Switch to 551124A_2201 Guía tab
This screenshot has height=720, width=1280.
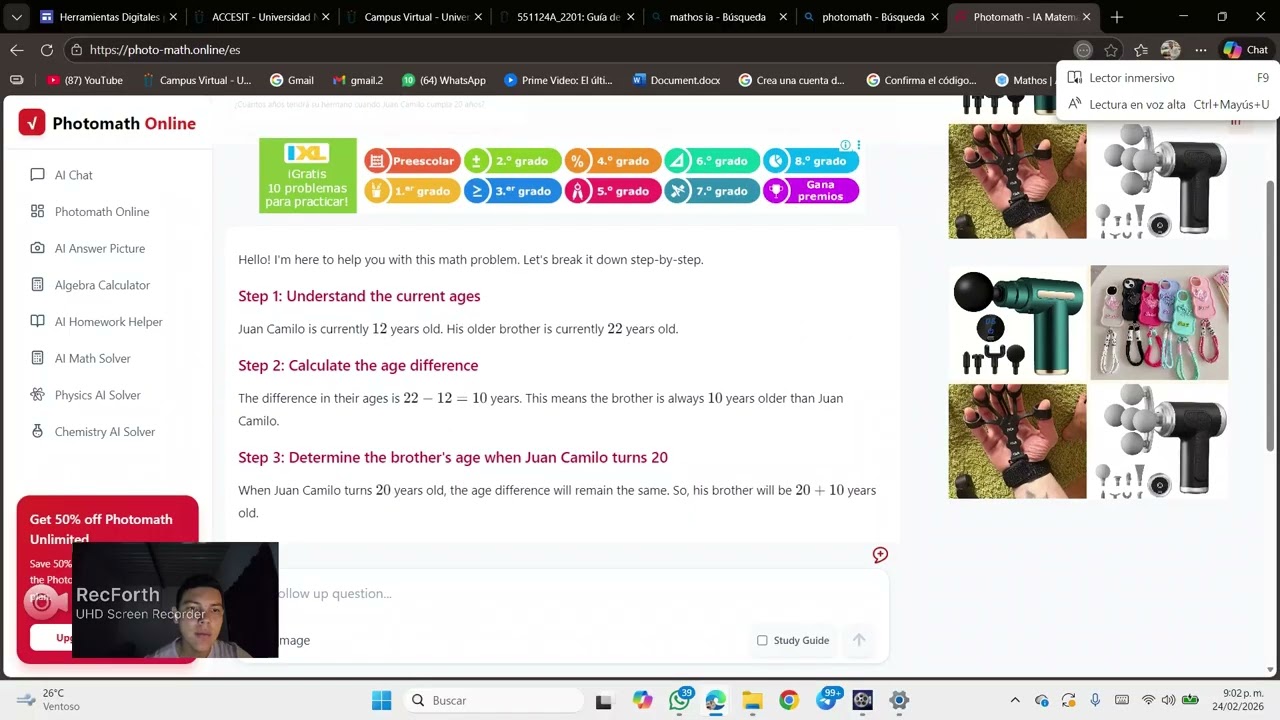pyautogui.click(x=568, y=17)
